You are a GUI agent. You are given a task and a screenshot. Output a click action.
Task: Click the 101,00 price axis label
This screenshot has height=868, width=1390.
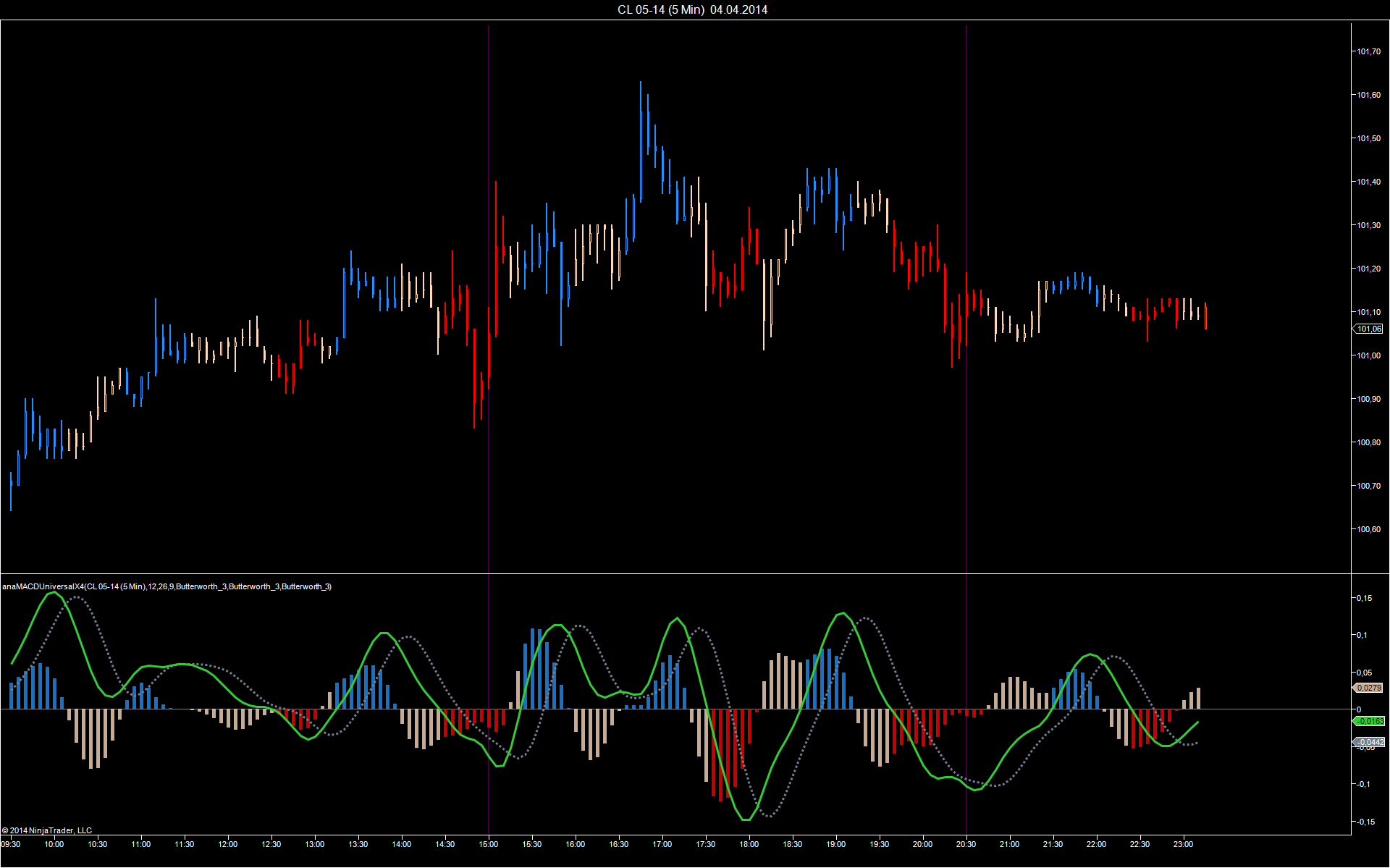(x=1368, y=355)
